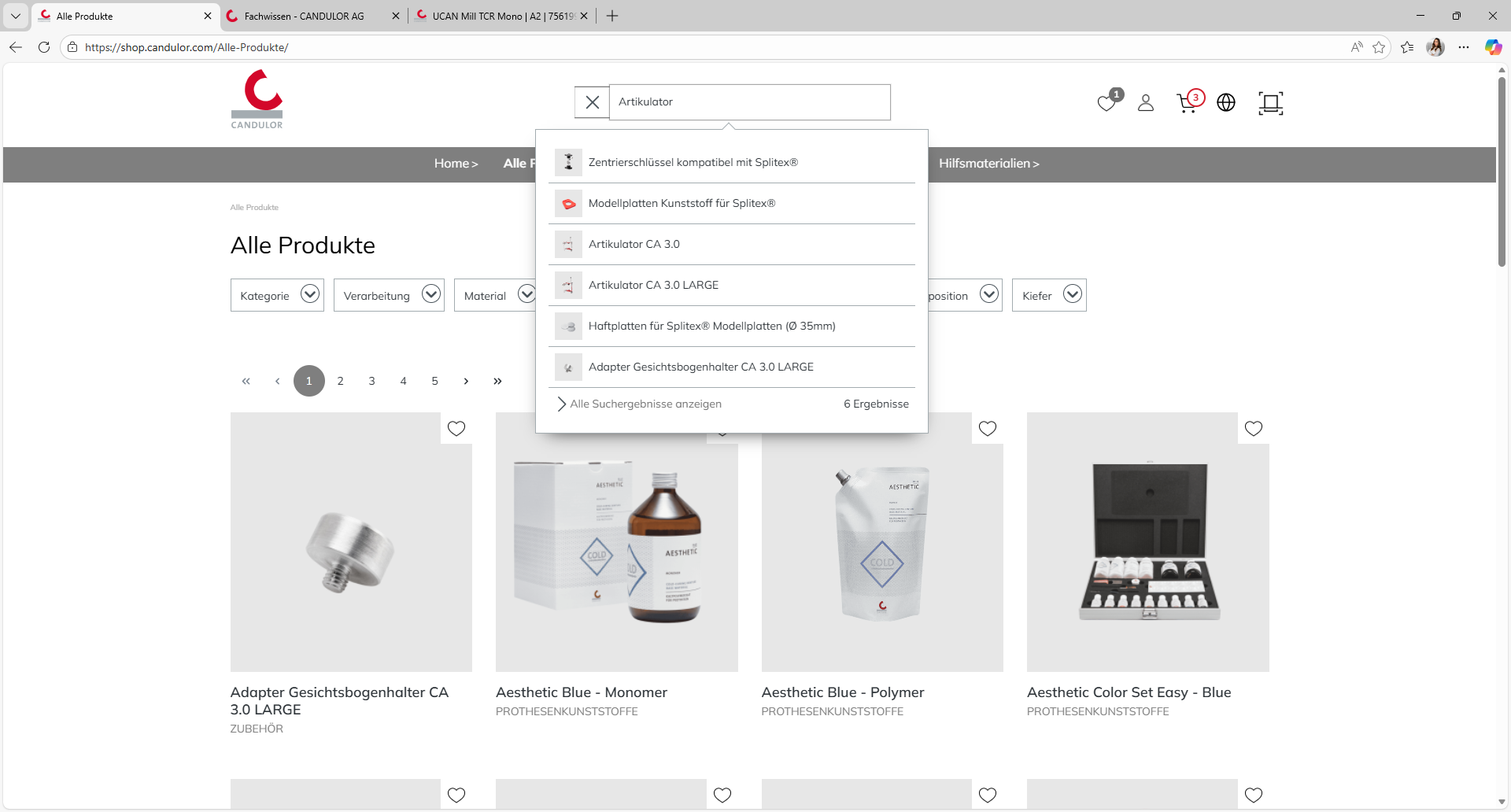Toggle wishlist heart on Aesthetic Color Set Easy

(x=1254, y=429)
